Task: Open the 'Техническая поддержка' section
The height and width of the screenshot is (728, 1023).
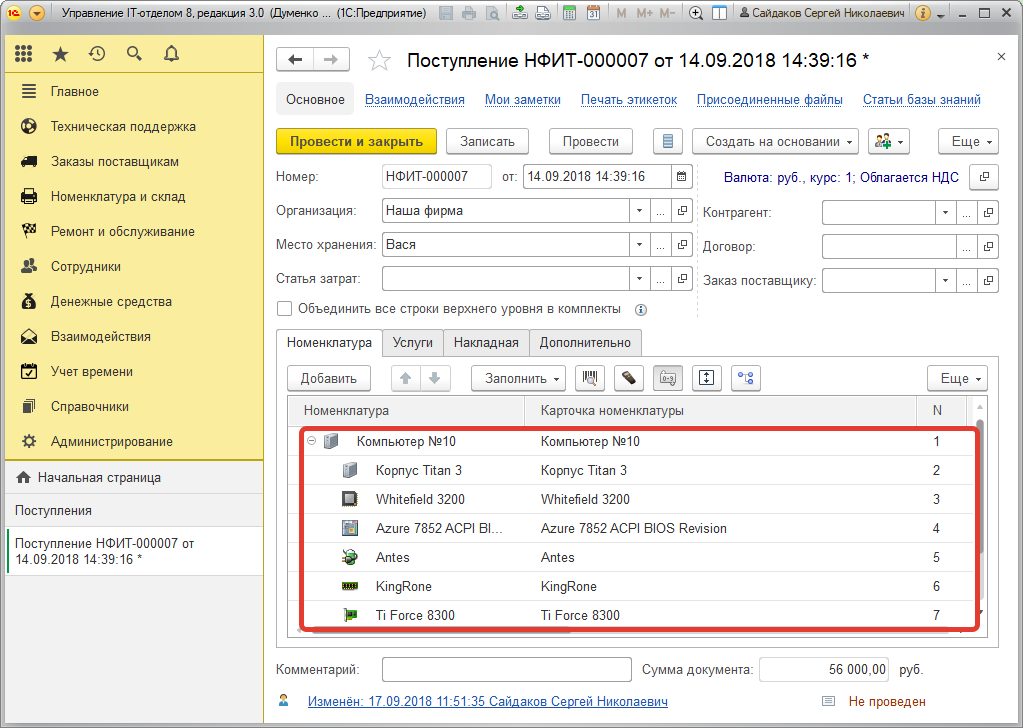Action: click(x=123, y=127)
